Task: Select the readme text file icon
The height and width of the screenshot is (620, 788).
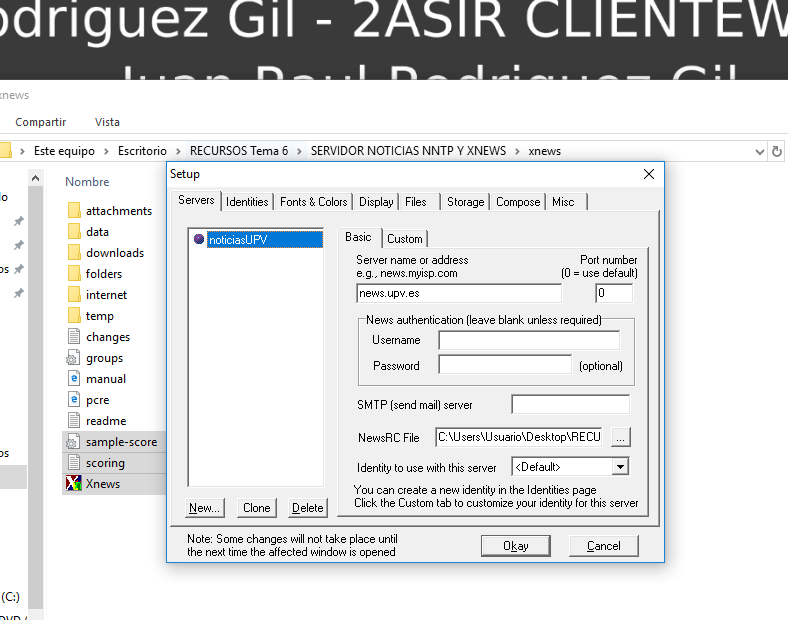Action: [x=74, y=420]
